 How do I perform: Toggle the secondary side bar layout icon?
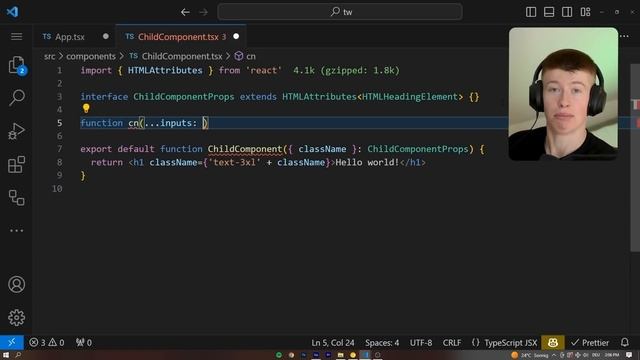coord(567,12)
